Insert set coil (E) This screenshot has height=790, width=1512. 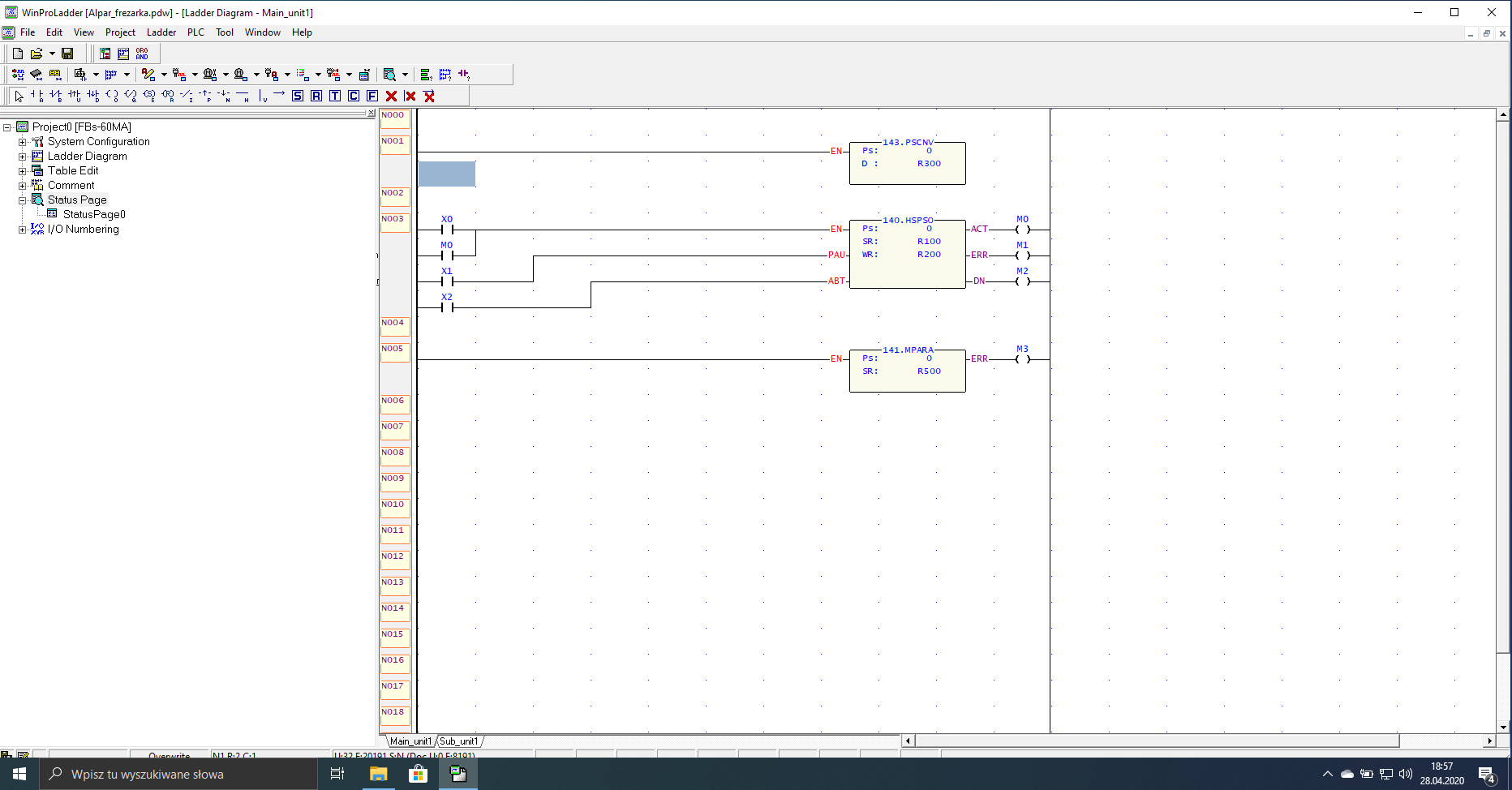click(149, 96)
